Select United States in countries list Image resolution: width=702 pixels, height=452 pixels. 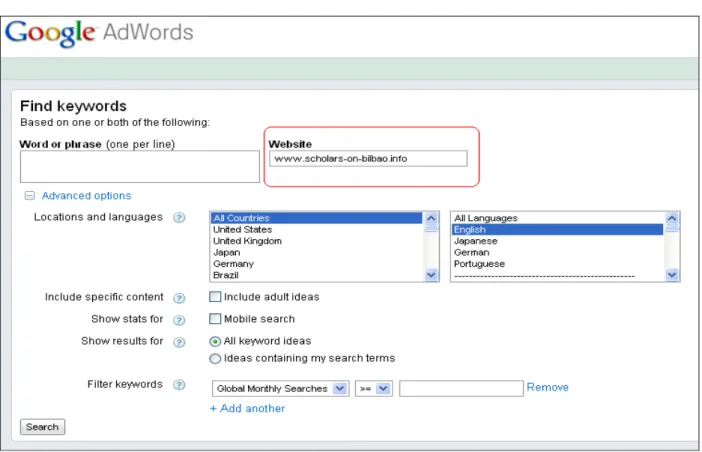[317, 230]
